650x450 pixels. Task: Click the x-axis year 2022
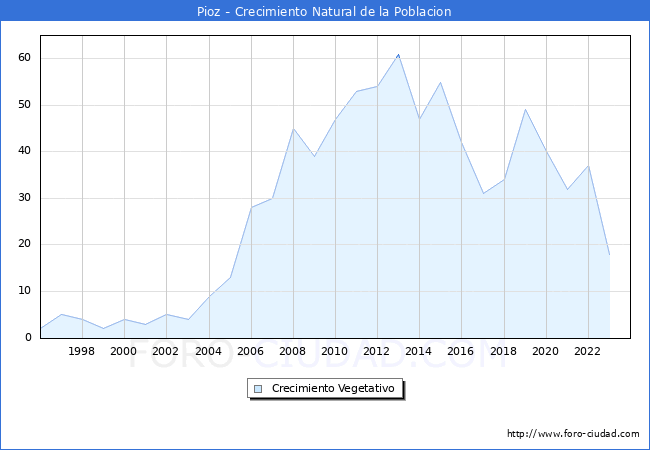pyautogui.click(x=587, y=351)
